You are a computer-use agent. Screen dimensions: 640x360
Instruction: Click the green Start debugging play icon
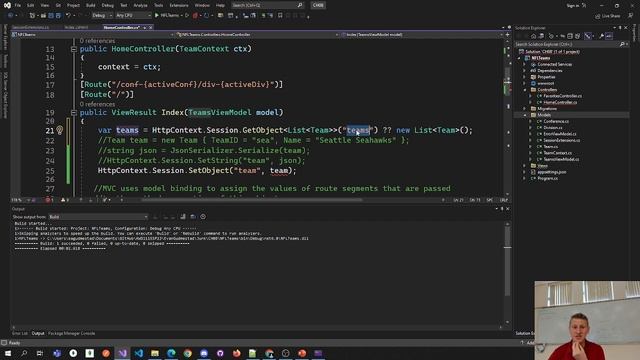[x=157, y=16]
